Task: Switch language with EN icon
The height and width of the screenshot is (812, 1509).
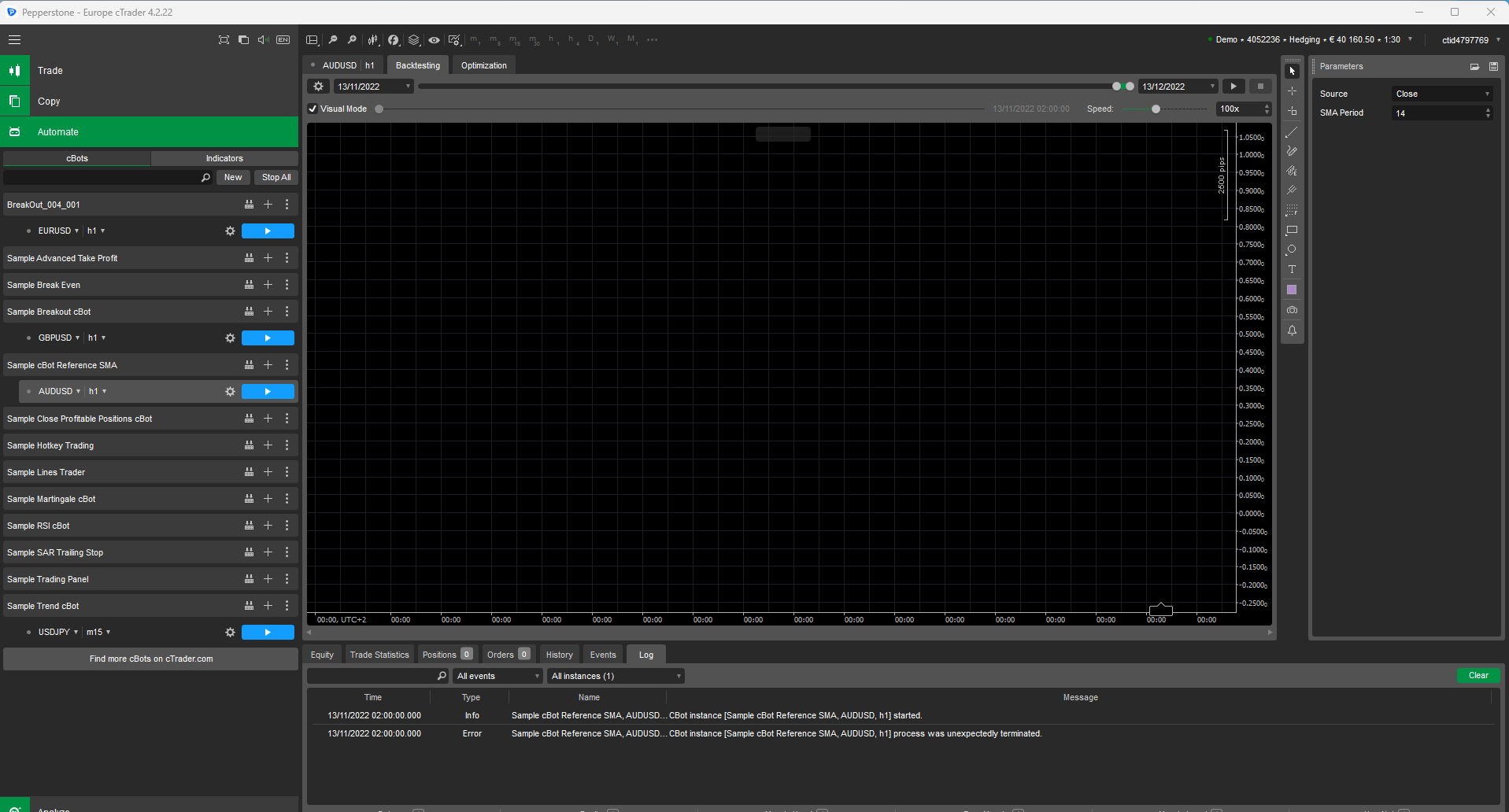Action: (x=283, y=39)
